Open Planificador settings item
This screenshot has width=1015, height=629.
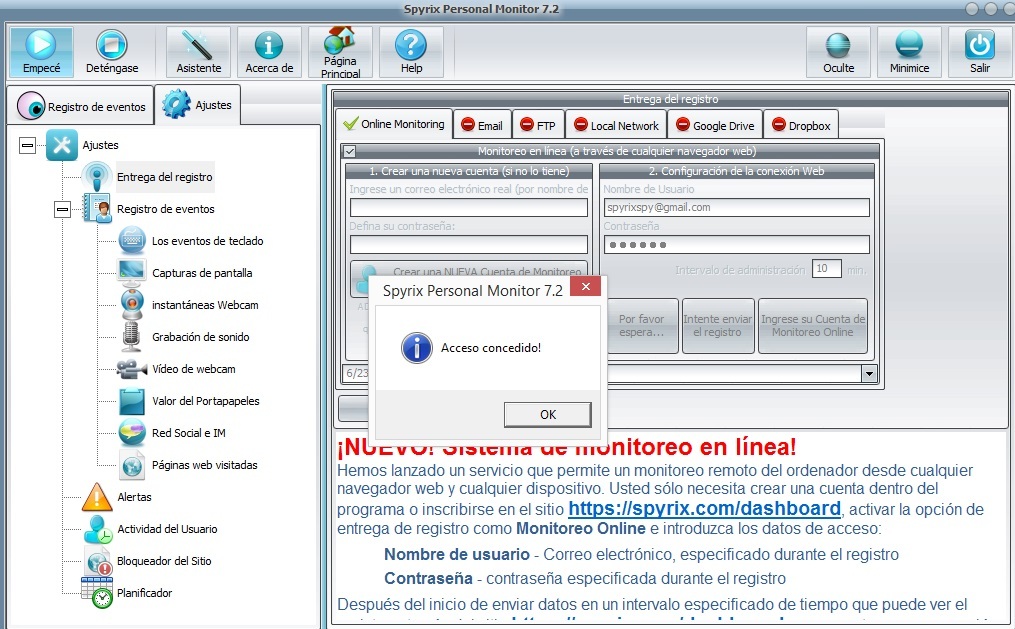(x=144, y=593)
